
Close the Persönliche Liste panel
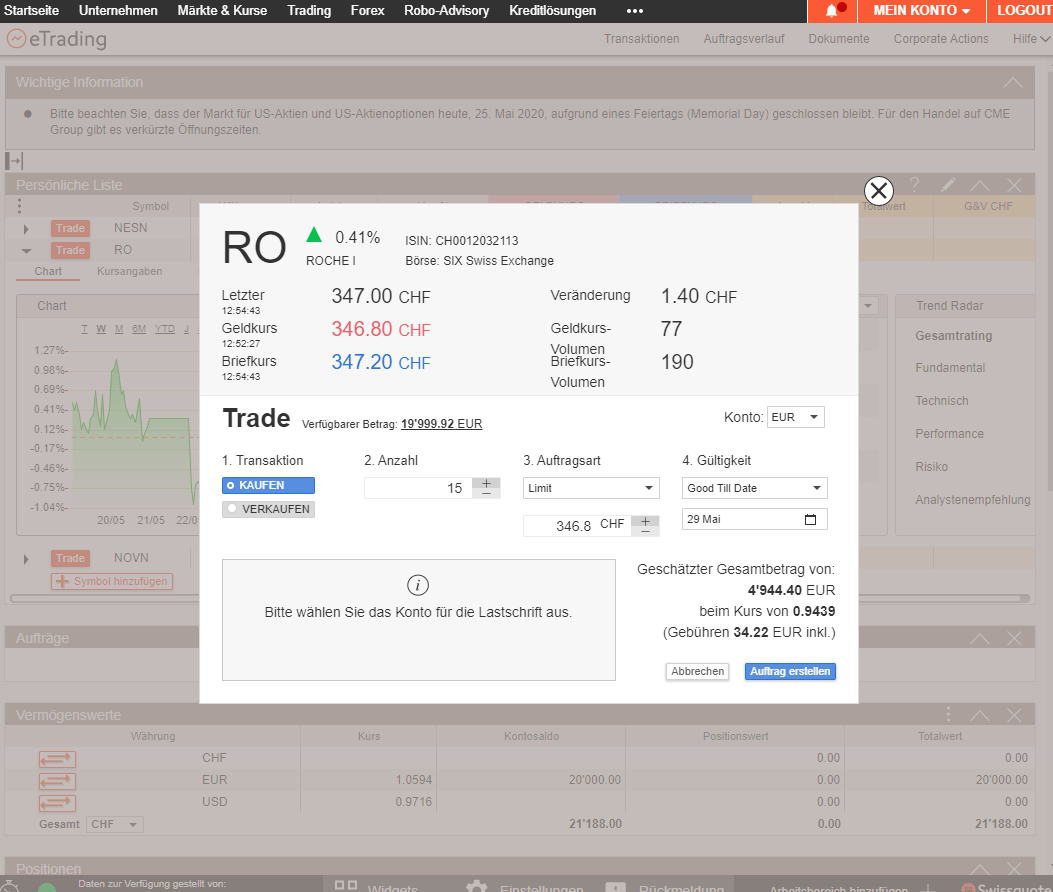(1014, 185)
